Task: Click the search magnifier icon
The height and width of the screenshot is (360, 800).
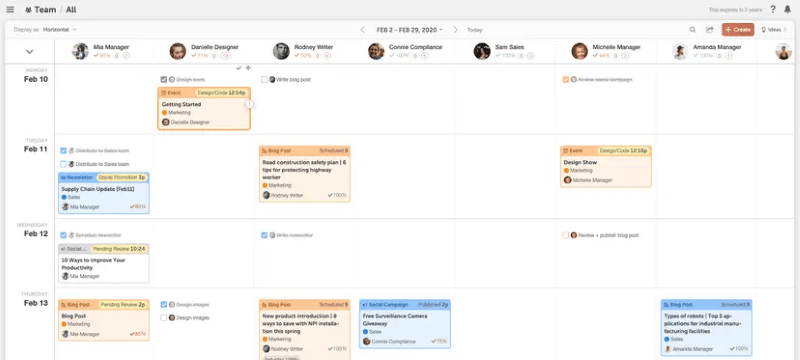Action: tap(692, 30)
